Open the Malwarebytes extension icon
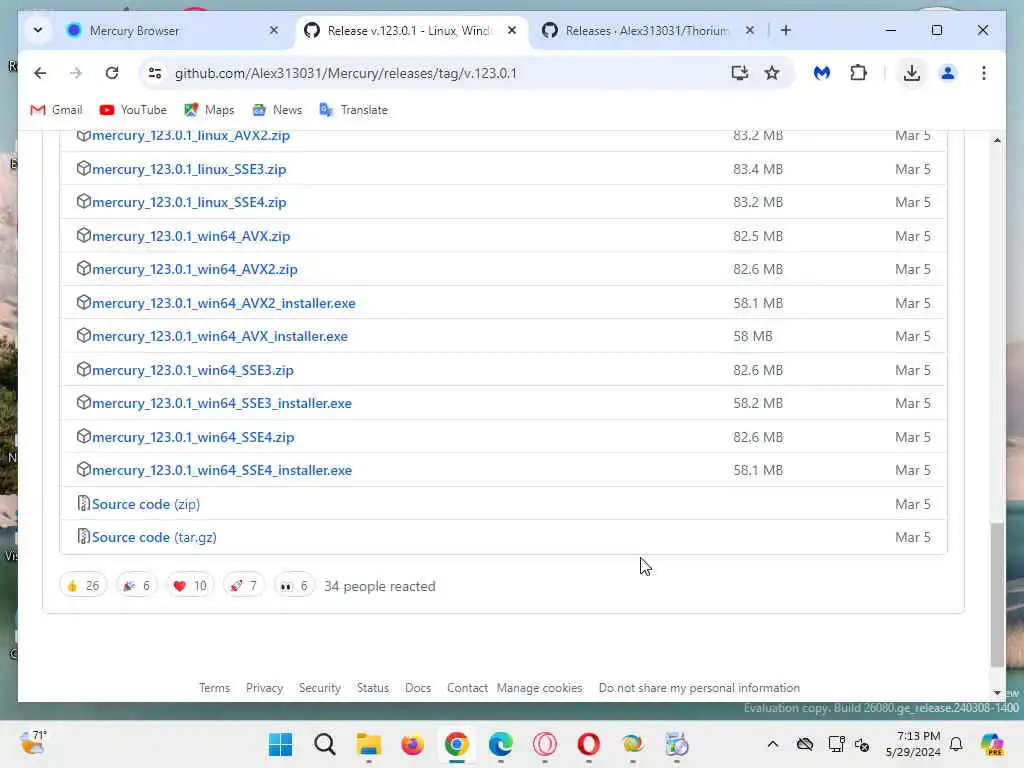This screenshot has width=1024, height=768. coord(822,73)
